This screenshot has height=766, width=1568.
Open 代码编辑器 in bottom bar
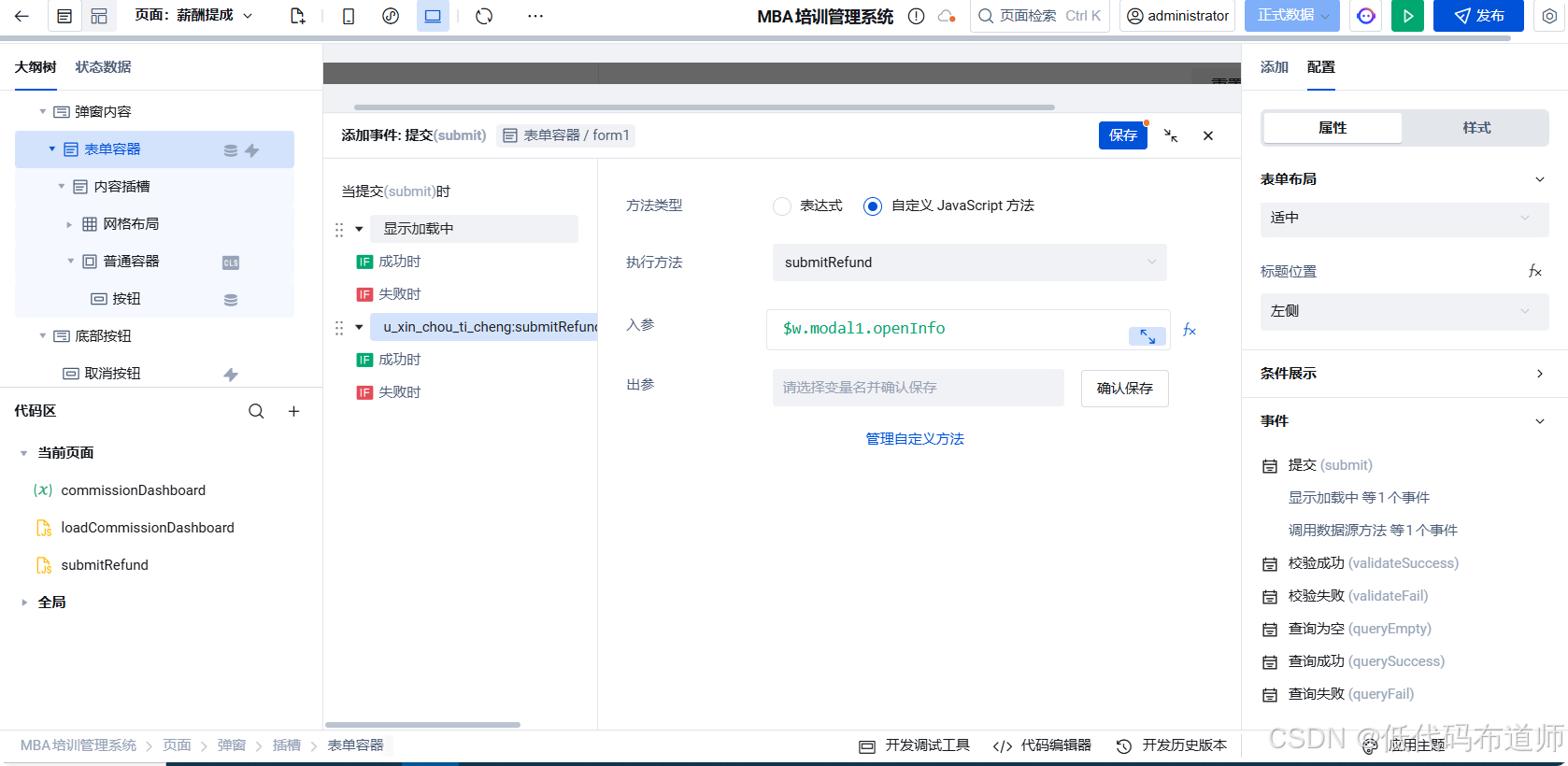click(x=1042, y=745)
